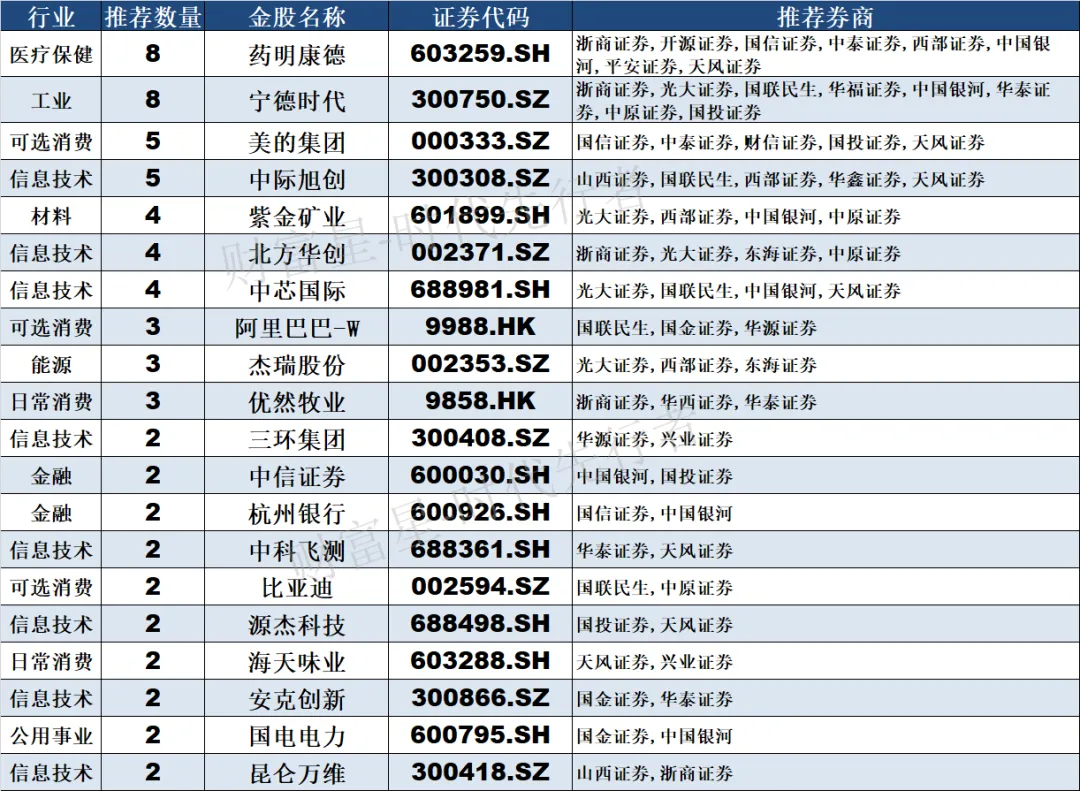
Task: Select the 杰瑞股份 cell
Action: pos(296,365)
